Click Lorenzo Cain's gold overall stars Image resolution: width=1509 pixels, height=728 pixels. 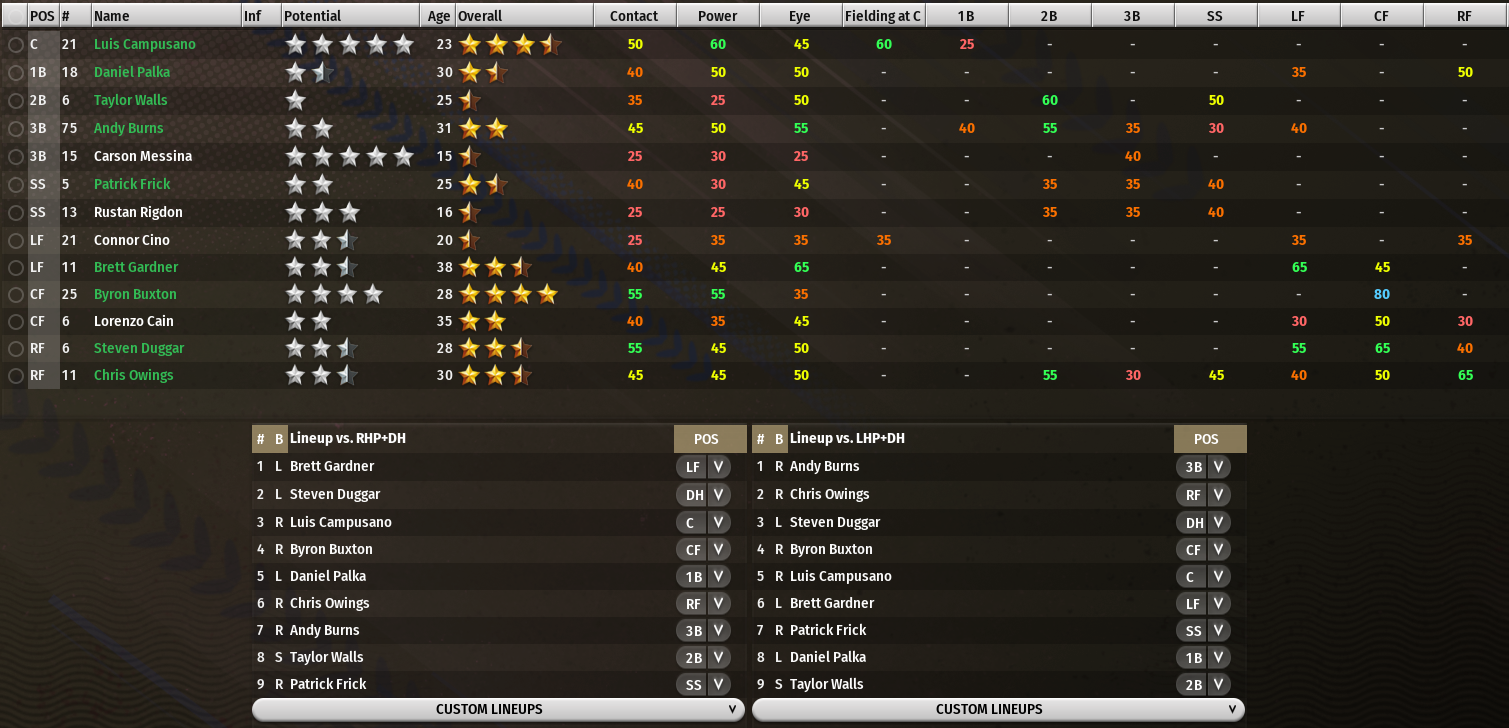click(483, 321)
